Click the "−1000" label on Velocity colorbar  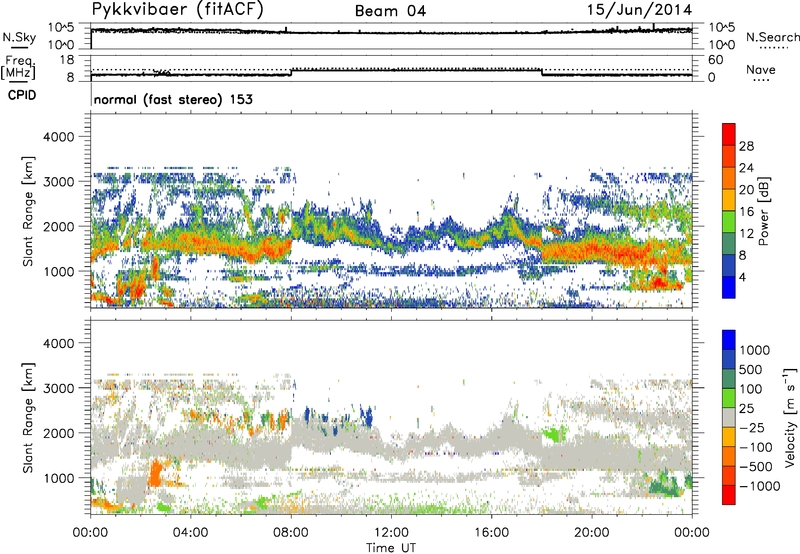pos(759,486)
